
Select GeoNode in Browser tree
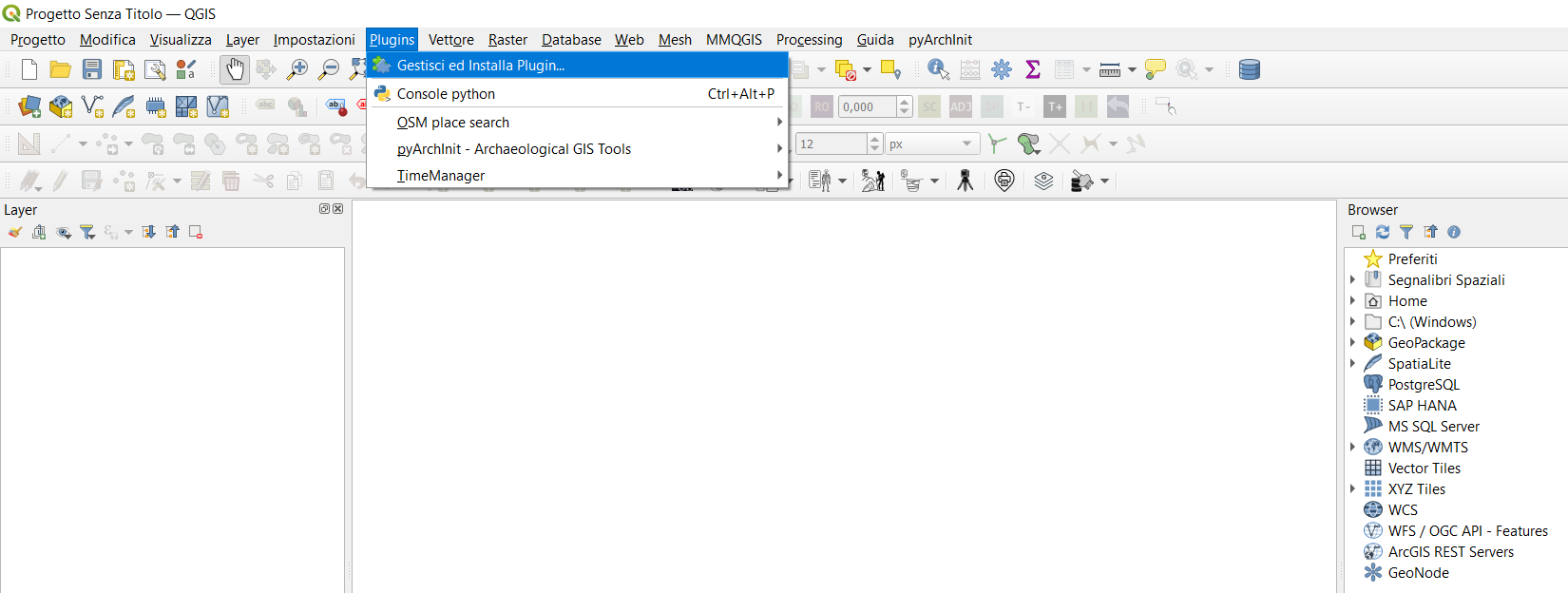pos(1418,572)
